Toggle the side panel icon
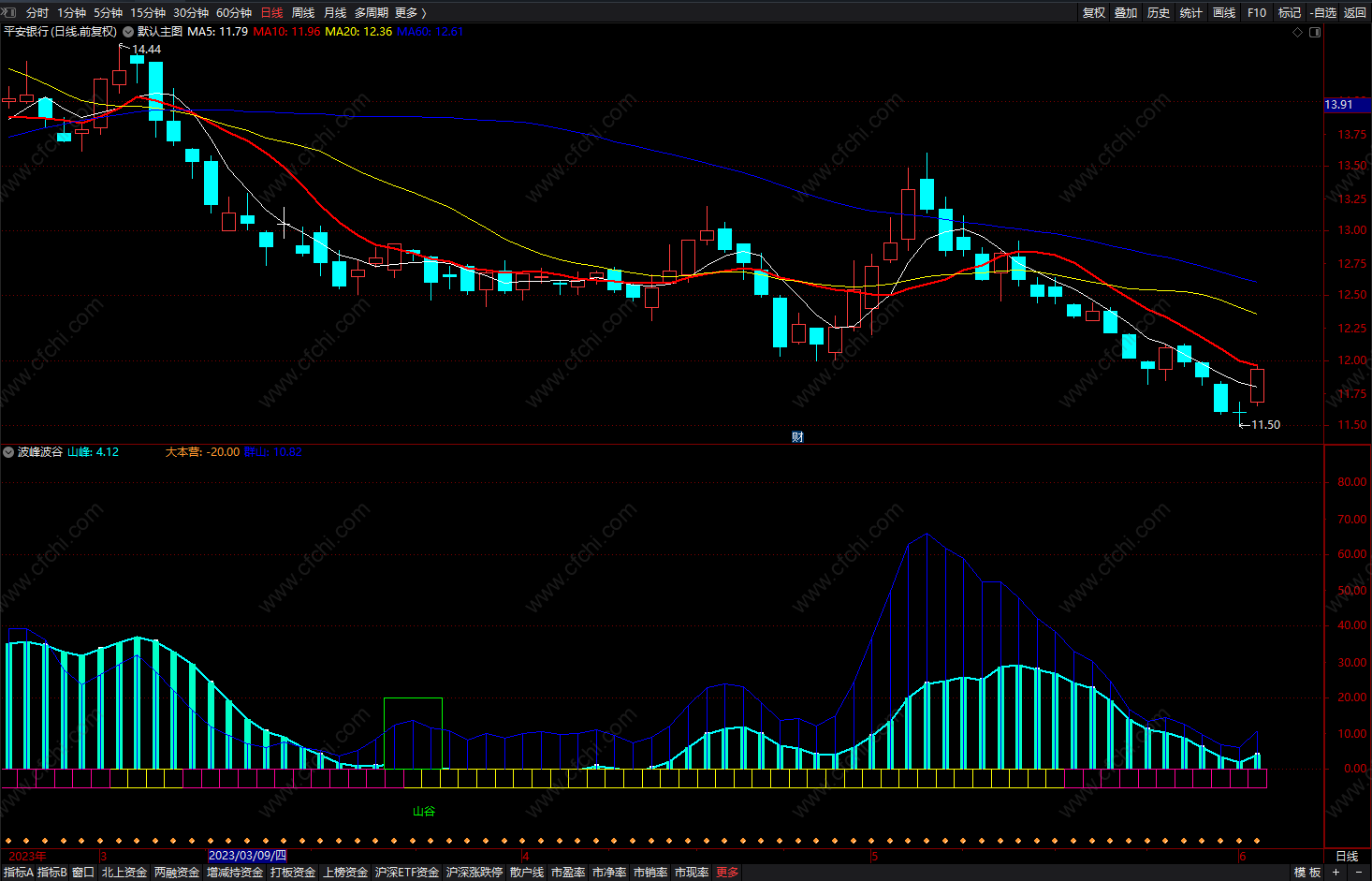This screenshot has width=1372, height=881. click(x=1315, y=32)
